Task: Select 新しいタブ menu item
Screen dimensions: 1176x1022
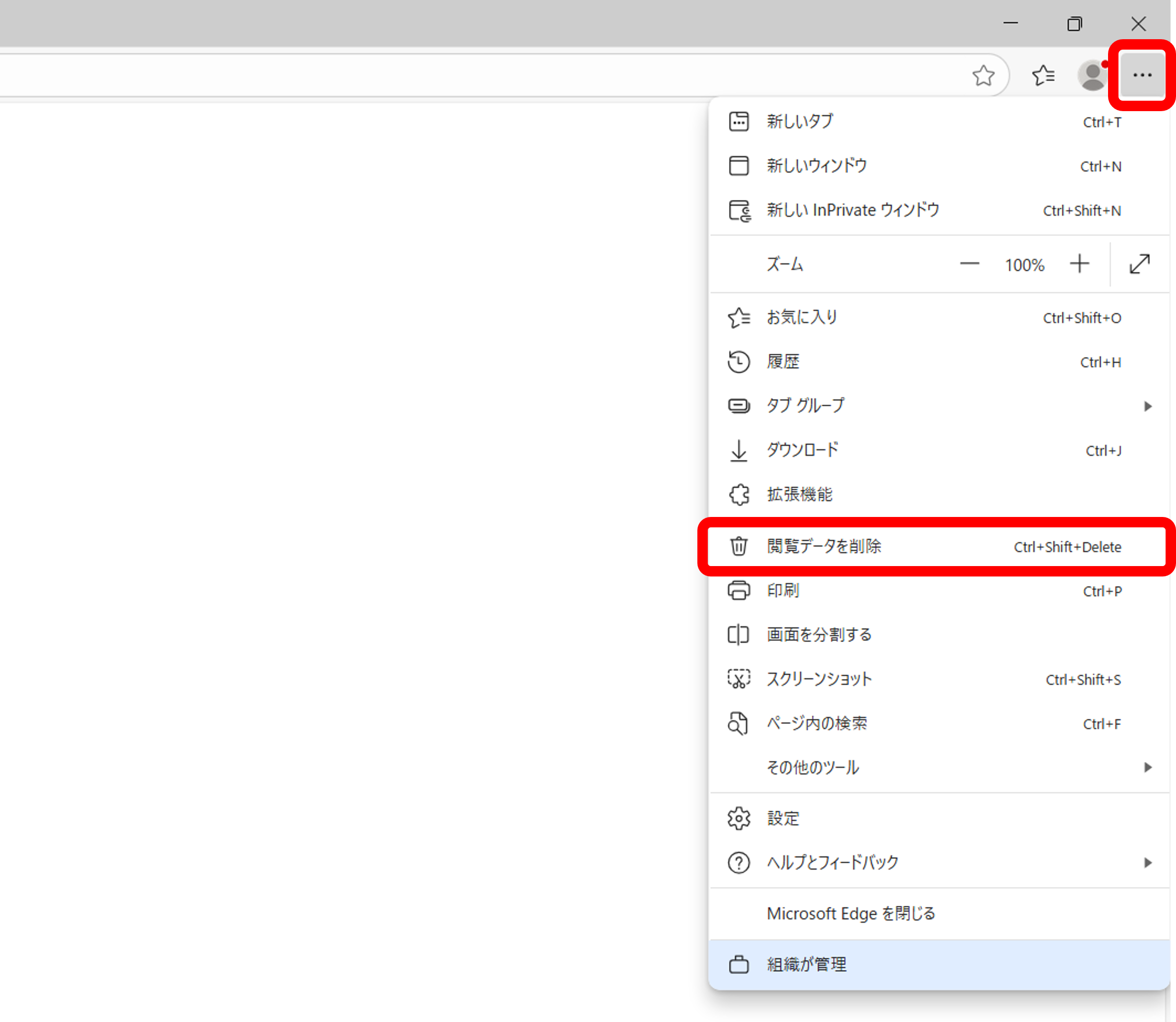Action: (799, 122)
